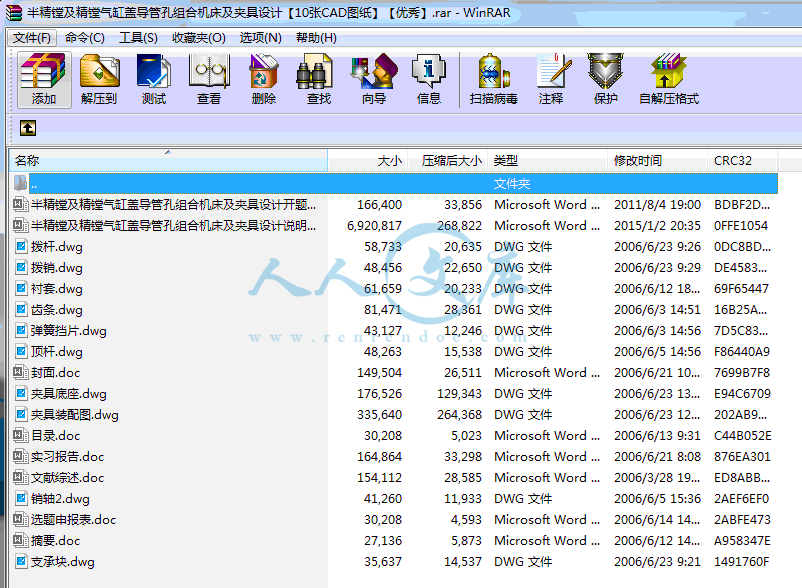
Task: Click the Word icon of 文献综述.doc
Action: [20, 477]
